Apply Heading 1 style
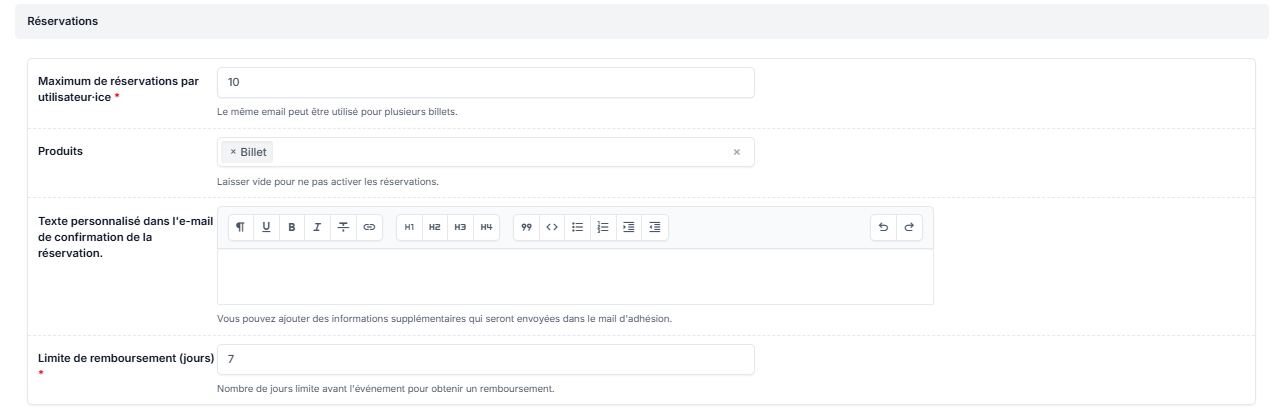 coord(409,227)
